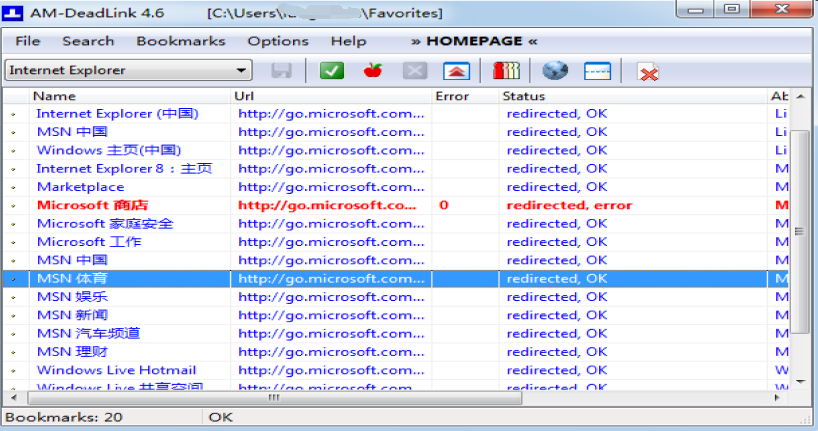Click the colored books toolbar icon

pos(507,71)
